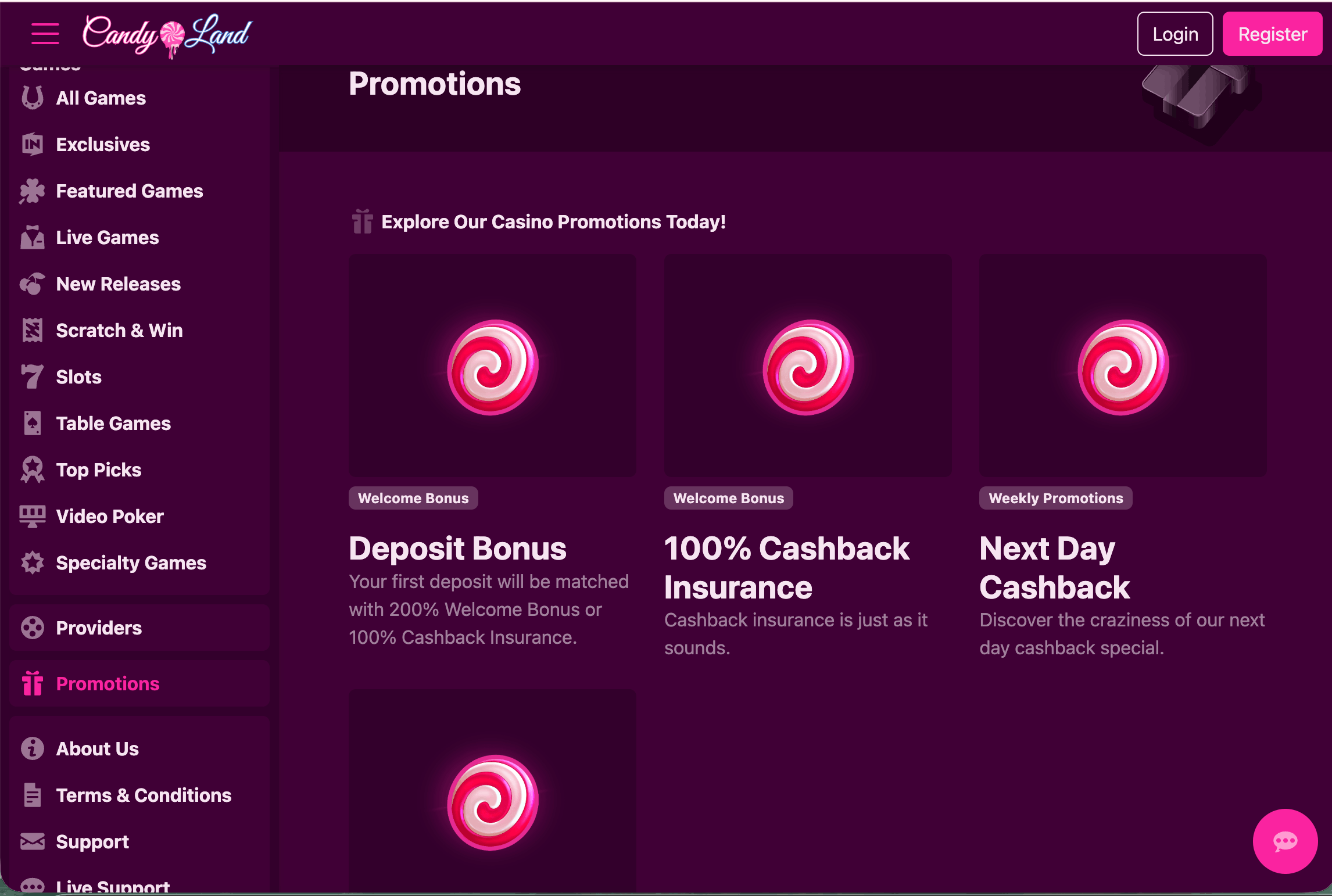Viewport: 1332px width, 896px height.
Task: Open Table Games category
Action: pyautogui.click(x=113, y=423)
